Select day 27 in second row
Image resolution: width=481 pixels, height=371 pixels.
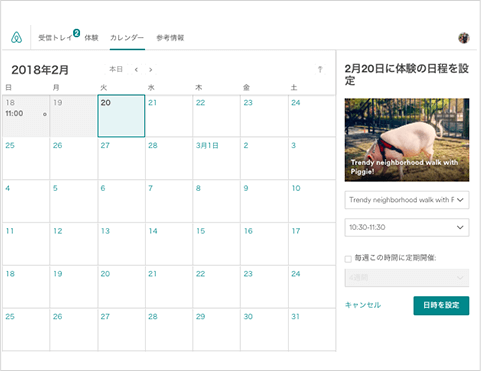click(x=121, y=159)
